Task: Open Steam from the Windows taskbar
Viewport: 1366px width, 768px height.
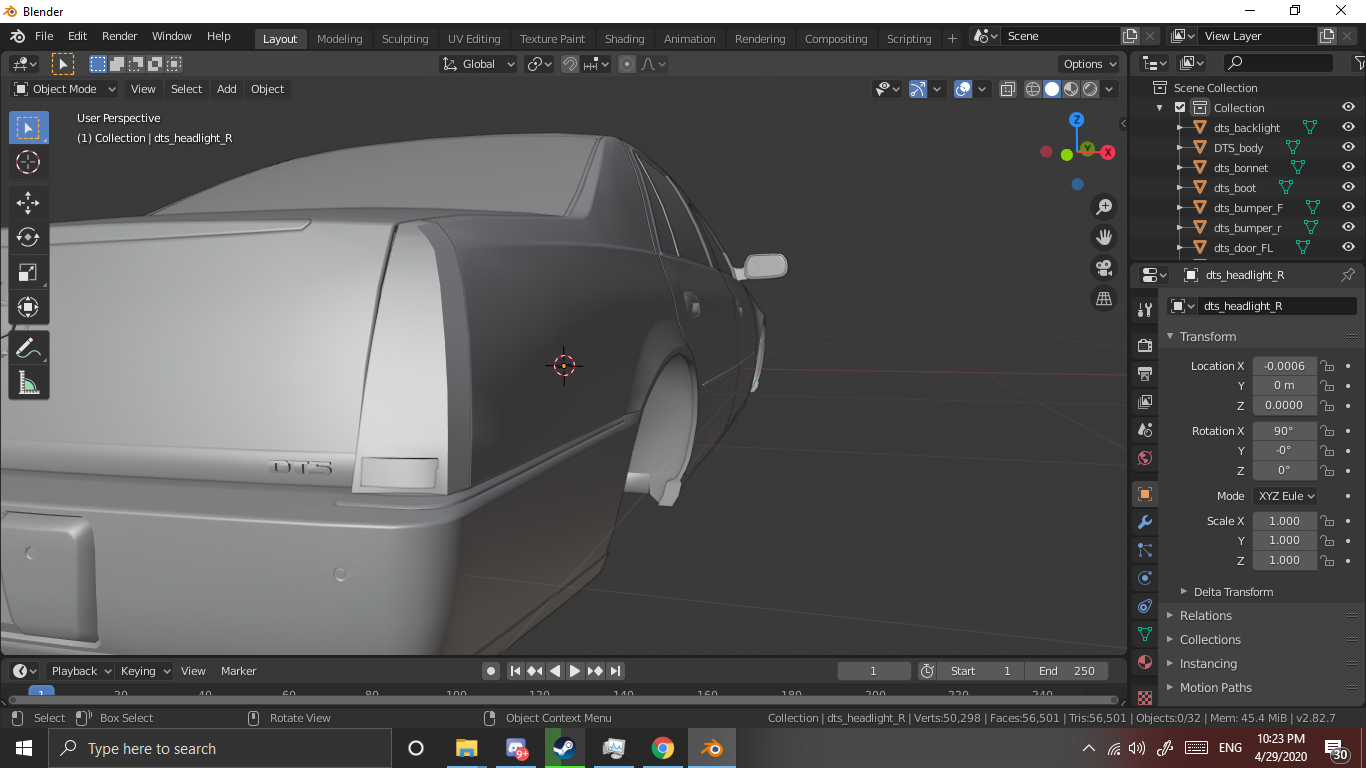Action: [x=564, y=748]
